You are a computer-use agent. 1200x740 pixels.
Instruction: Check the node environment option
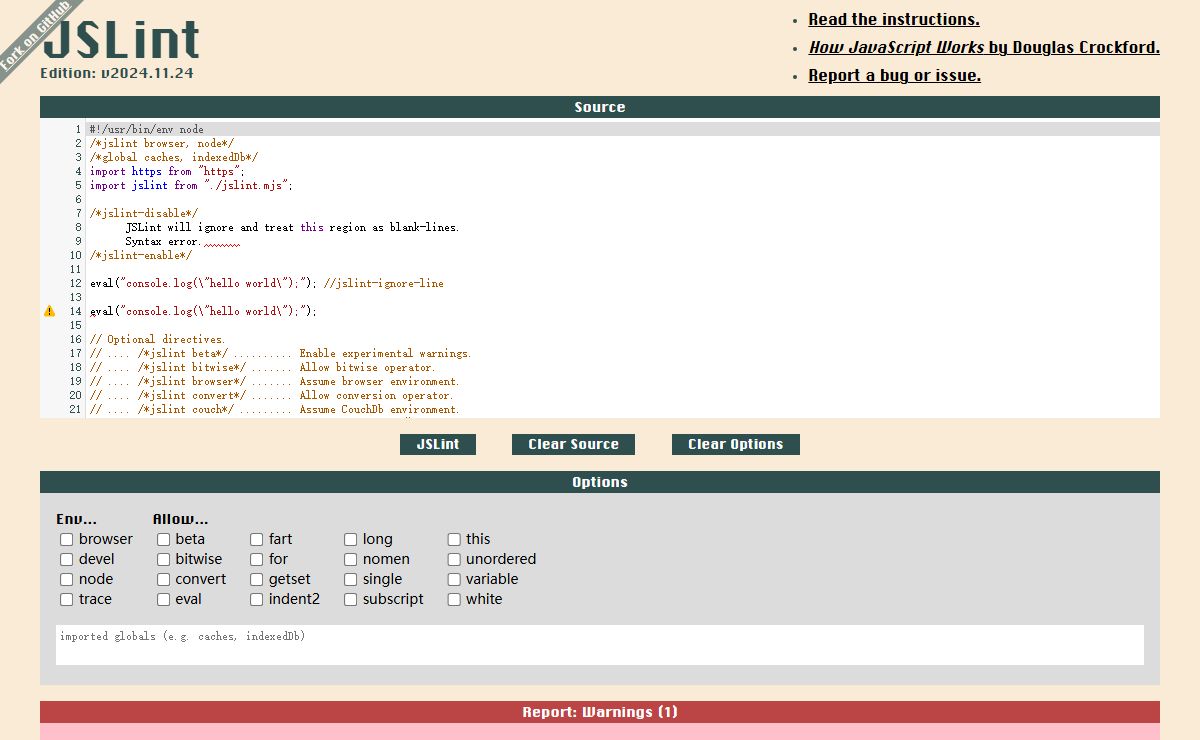point(67,580)
